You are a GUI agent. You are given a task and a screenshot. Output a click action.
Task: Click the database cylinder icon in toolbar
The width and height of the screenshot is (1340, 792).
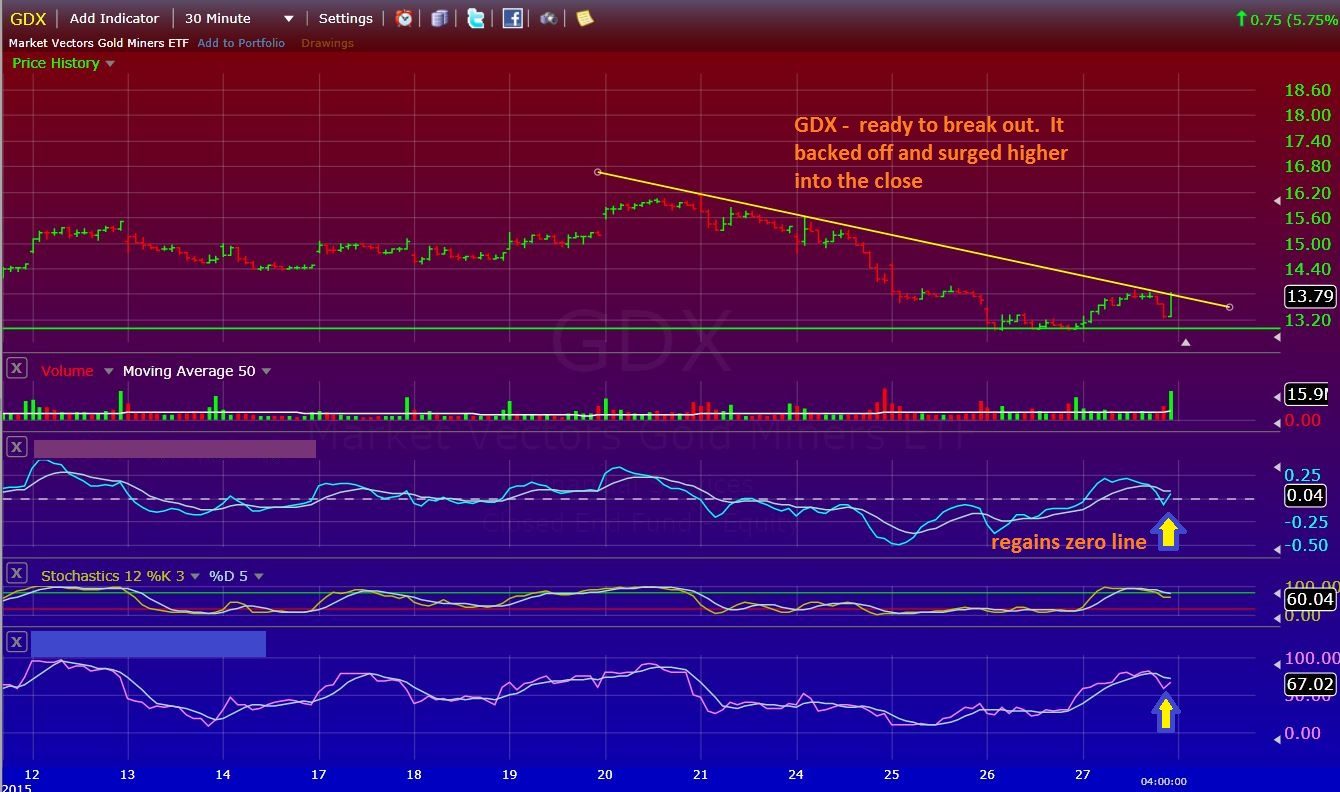(439, 18)
